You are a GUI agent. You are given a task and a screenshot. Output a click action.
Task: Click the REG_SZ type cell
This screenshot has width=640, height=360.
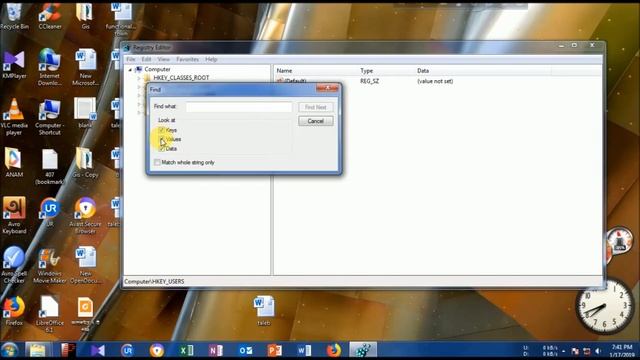point(369,81)
